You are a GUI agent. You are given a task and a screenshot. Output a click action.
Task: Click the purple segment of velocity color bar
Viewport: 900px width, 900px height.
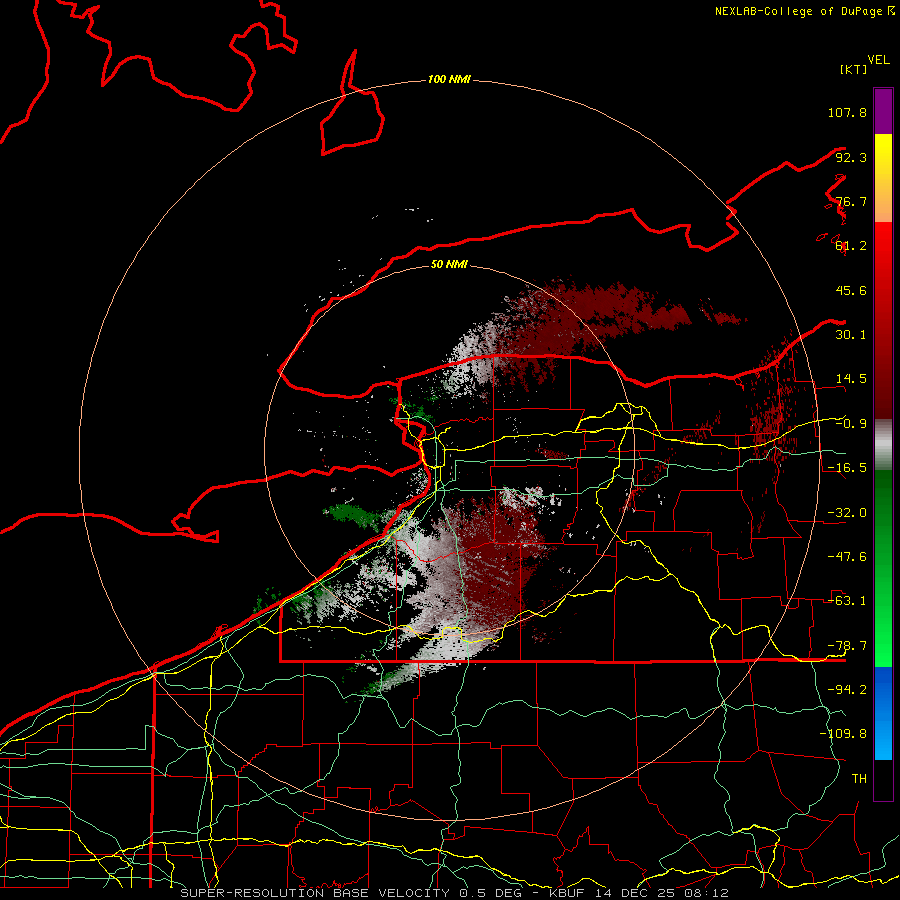point(883,111)
